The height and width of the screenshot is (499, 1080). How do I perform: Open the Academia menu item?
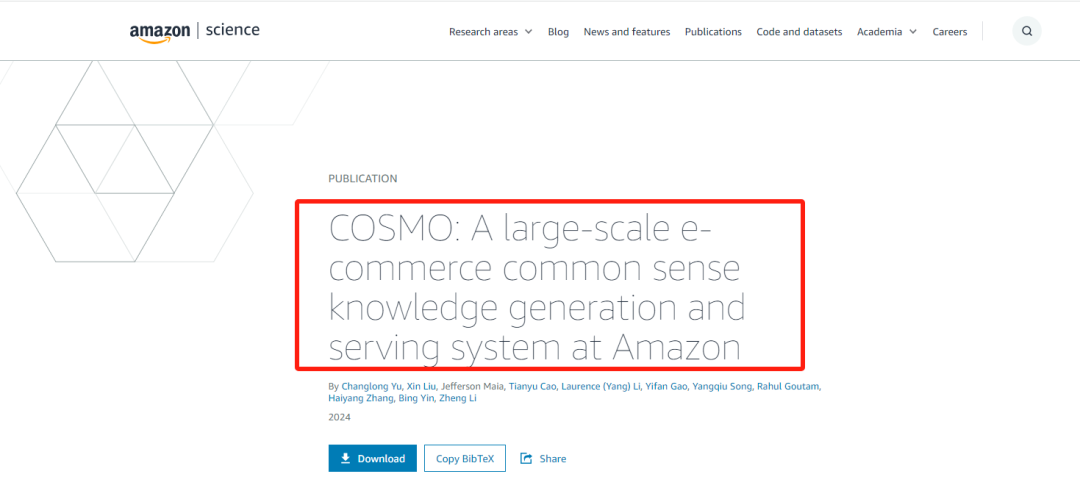click(880, 32)
